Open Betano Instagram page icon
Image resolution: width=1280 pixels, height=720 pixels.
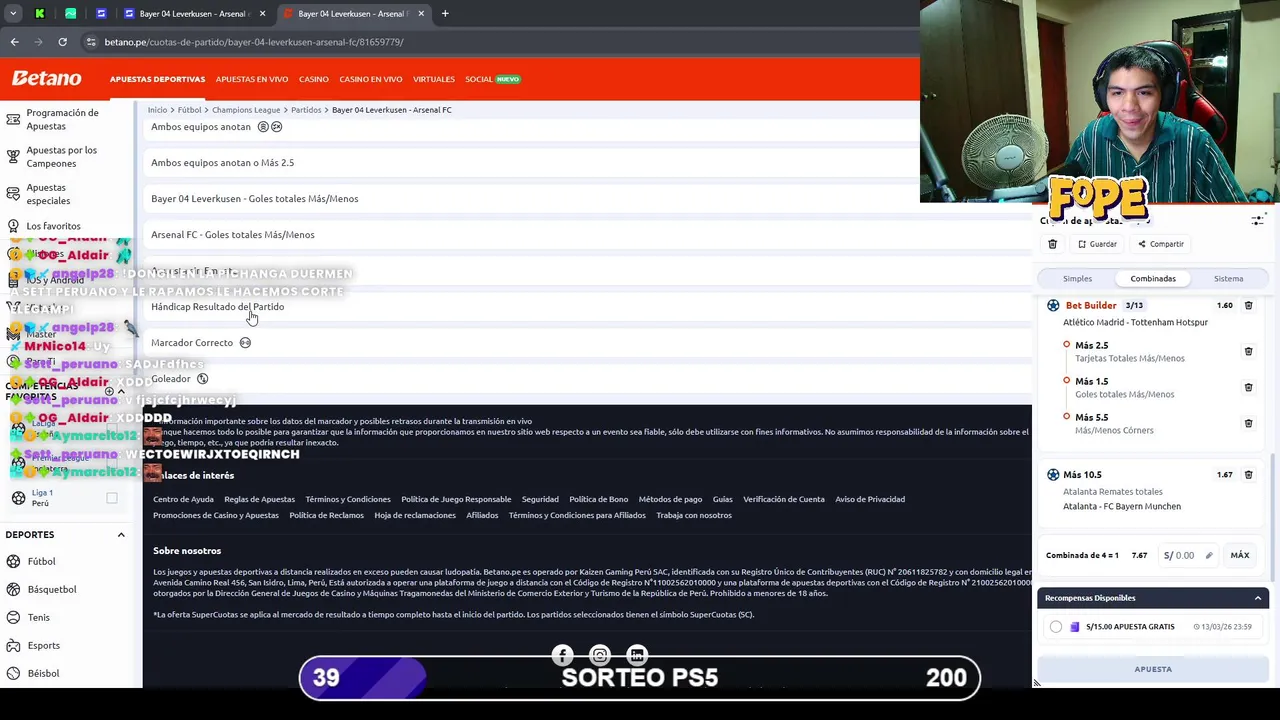(x=599, y=655)
